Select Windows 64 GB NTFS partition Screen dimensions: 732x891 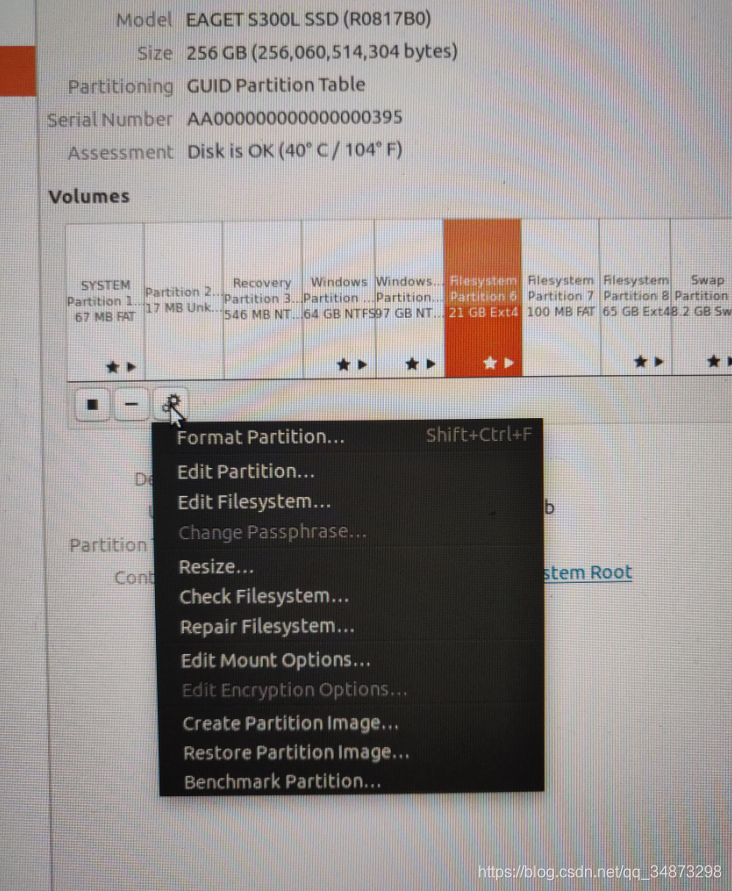[339, 299]
